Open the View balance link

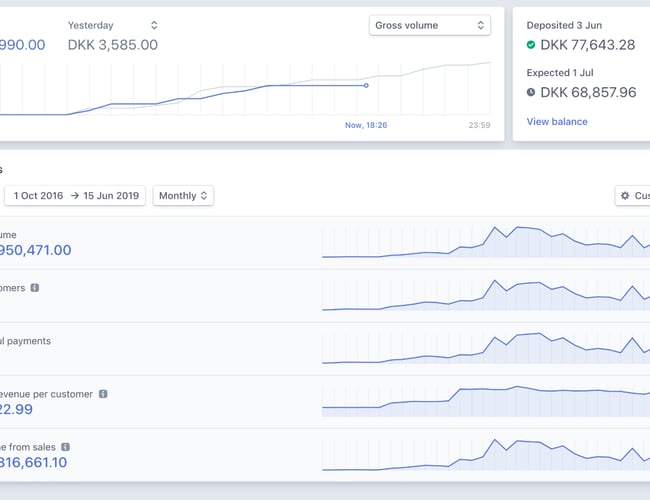pyautogui.click(x=557, y=122)
